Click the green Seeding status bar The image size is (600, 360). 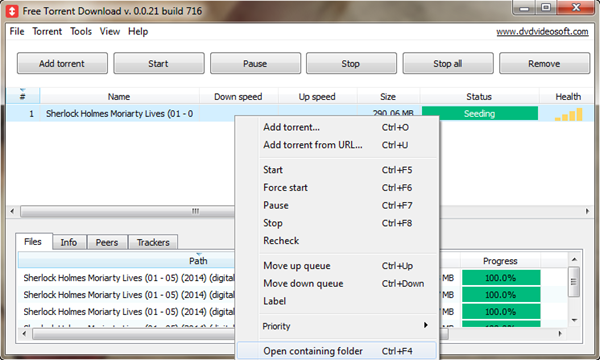479,114
